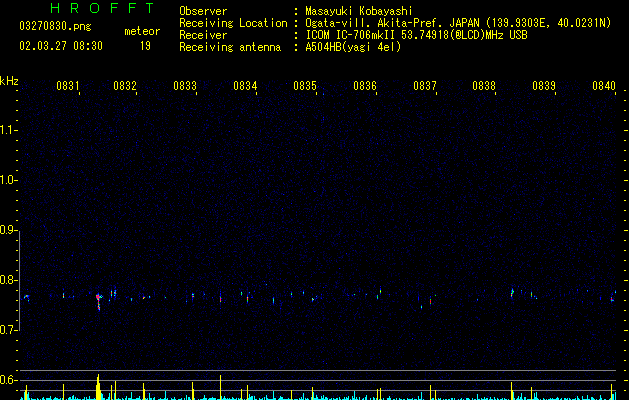Click the 0839 time marker
This screenshot has height=400, width=629.
click(x=544, y=86)
